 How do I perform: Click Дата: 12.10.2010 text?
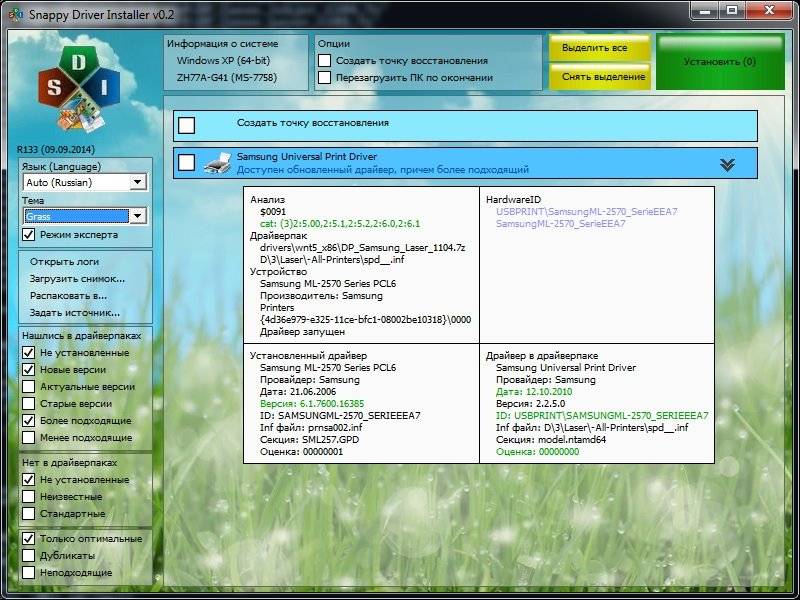click(534, 392)
